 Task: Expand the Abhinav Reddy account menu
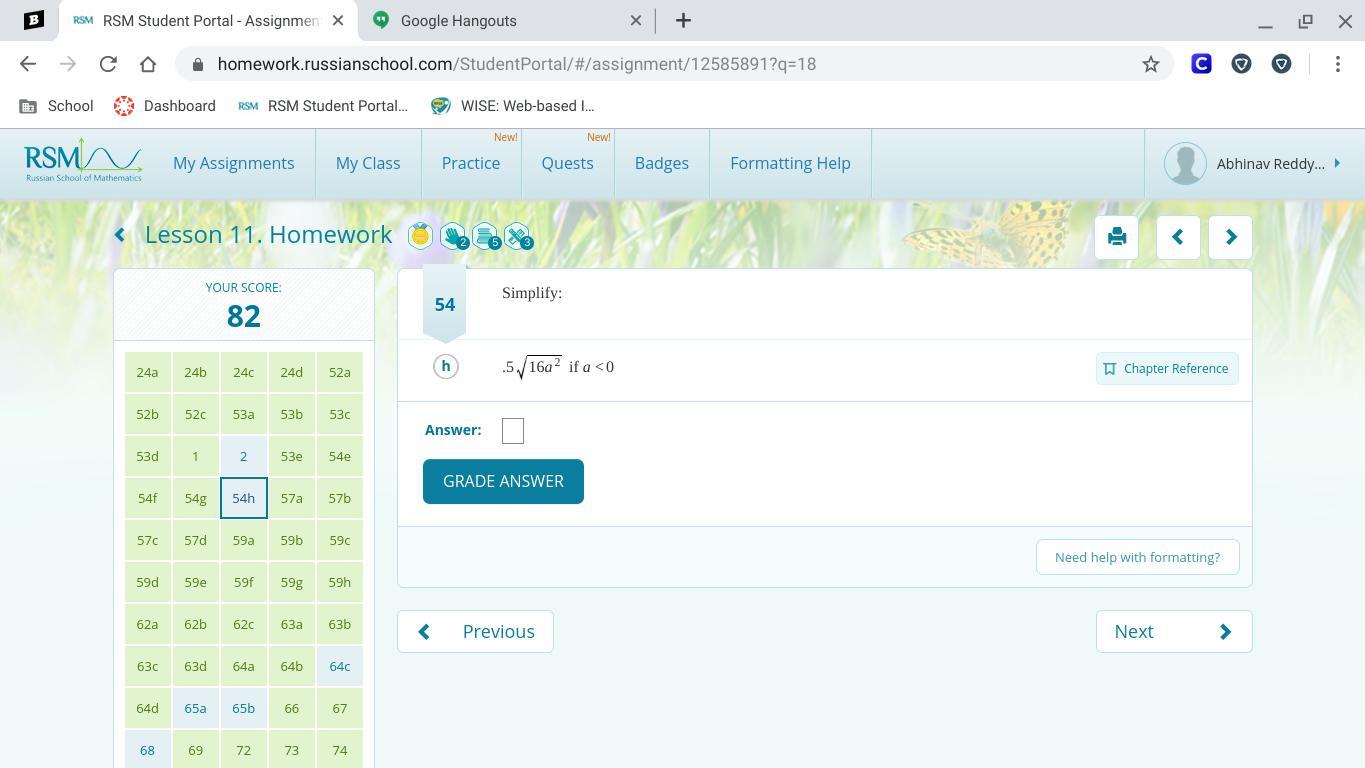1337,163
